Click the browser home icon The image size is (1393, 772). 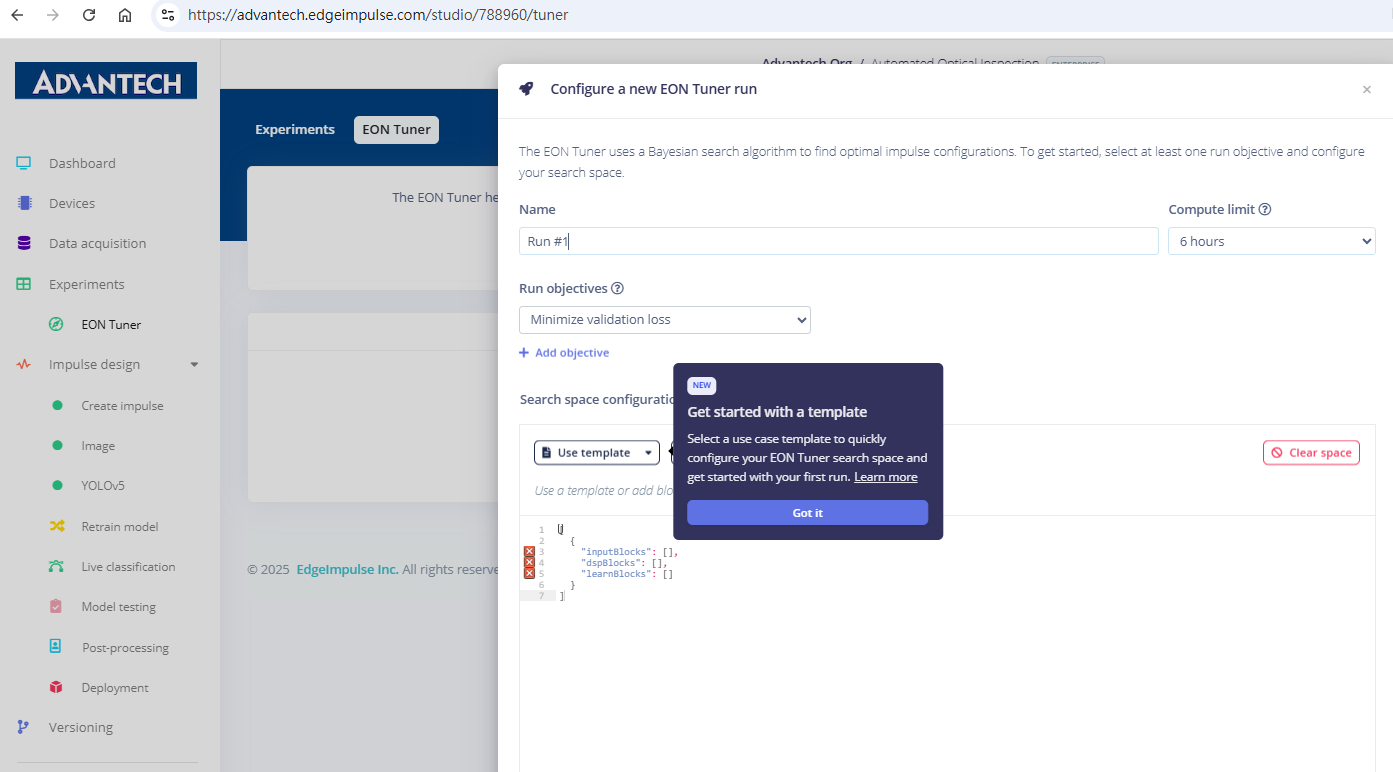coord(125,15)
